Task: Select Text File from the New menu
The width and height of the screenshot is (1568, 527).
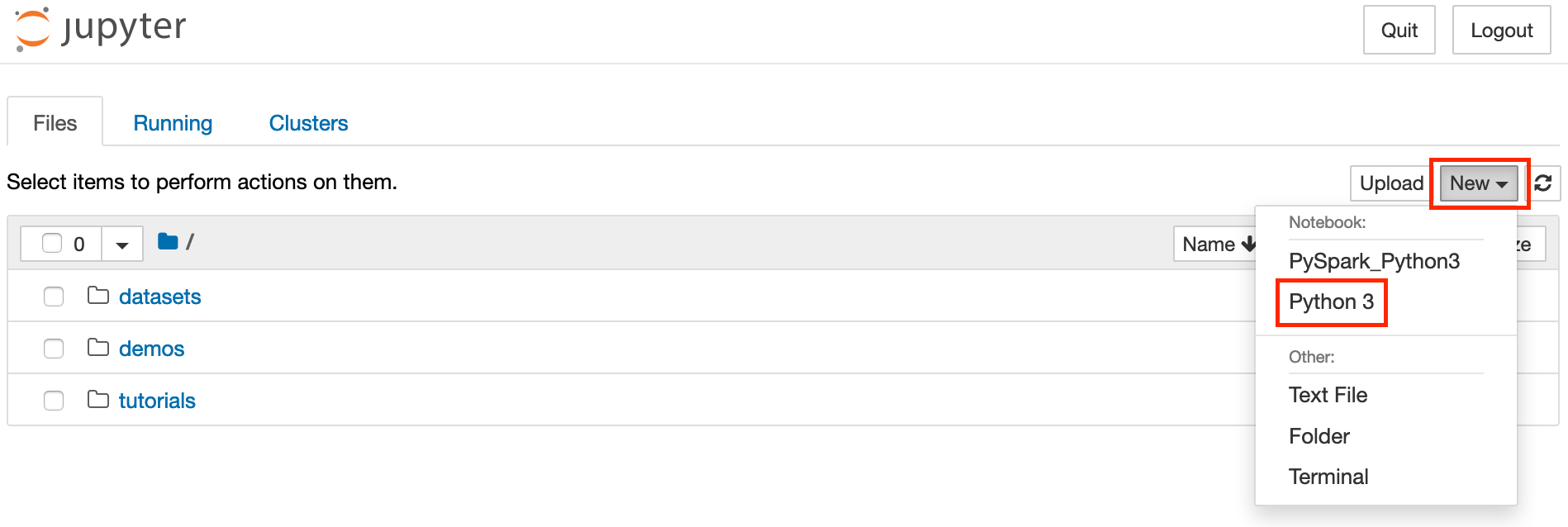Action: click(x=1328, y=395)
